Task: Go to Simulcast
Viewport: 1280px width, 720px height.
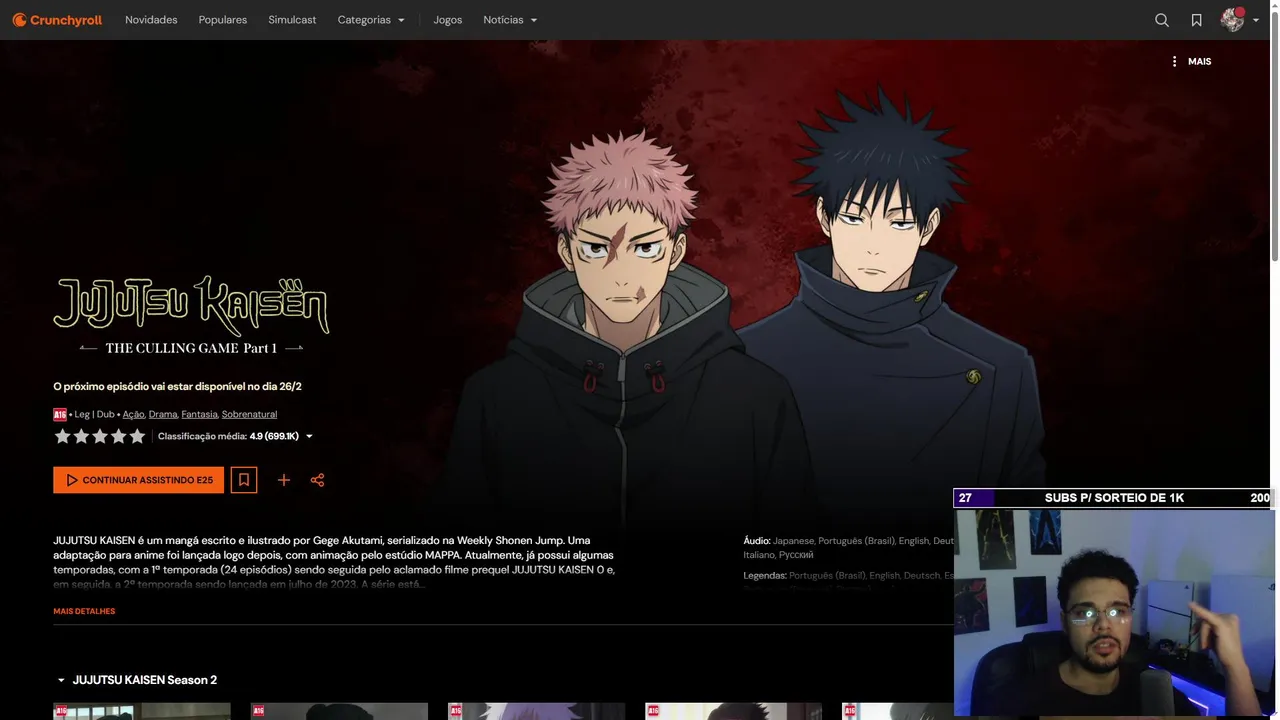Action: 292,20
